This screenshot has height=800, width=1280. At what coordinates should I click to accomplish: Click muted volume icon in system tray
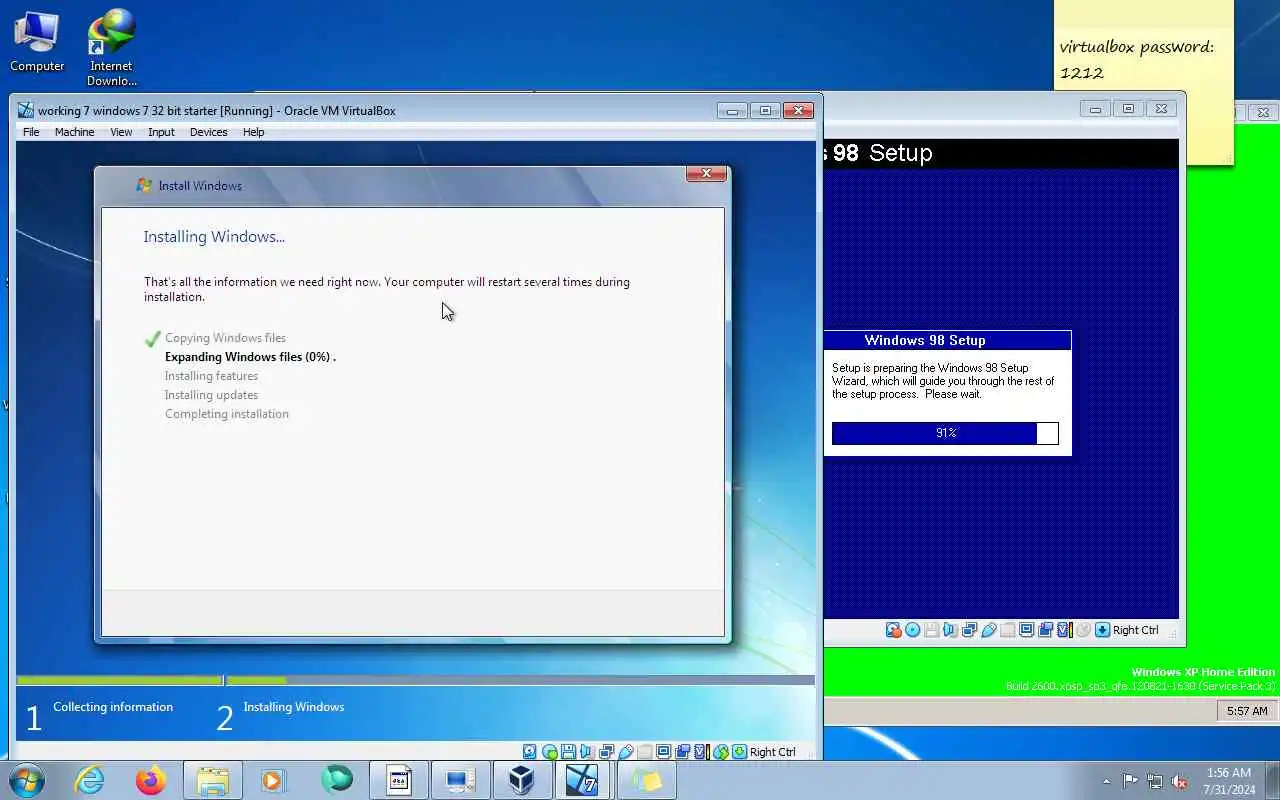pos(1180,781)
